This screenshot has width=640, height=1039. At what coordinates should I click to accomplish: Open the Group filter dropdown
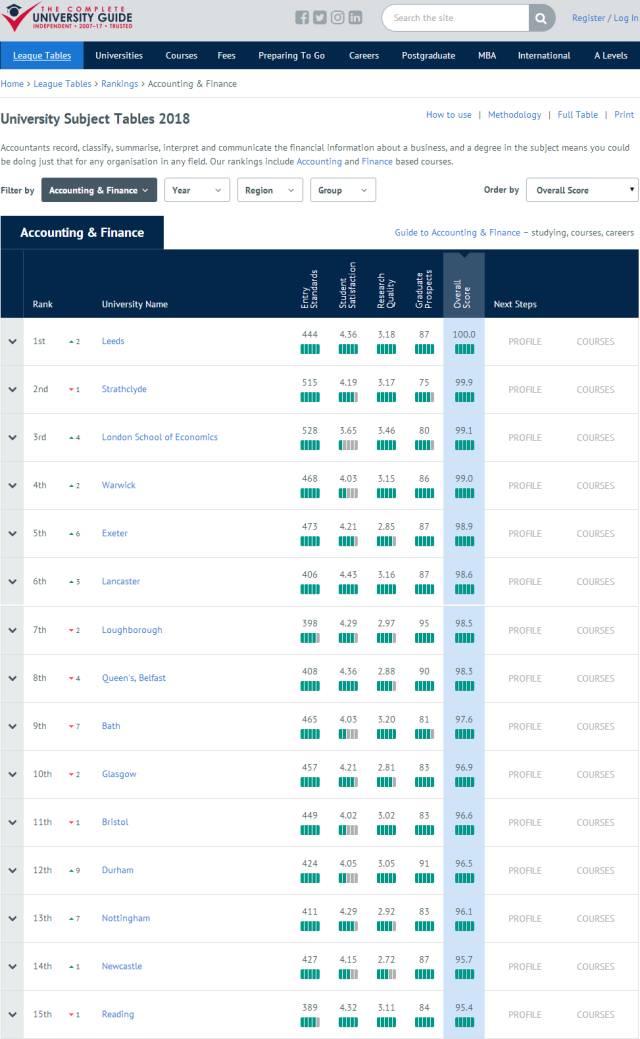coord(343,190)
